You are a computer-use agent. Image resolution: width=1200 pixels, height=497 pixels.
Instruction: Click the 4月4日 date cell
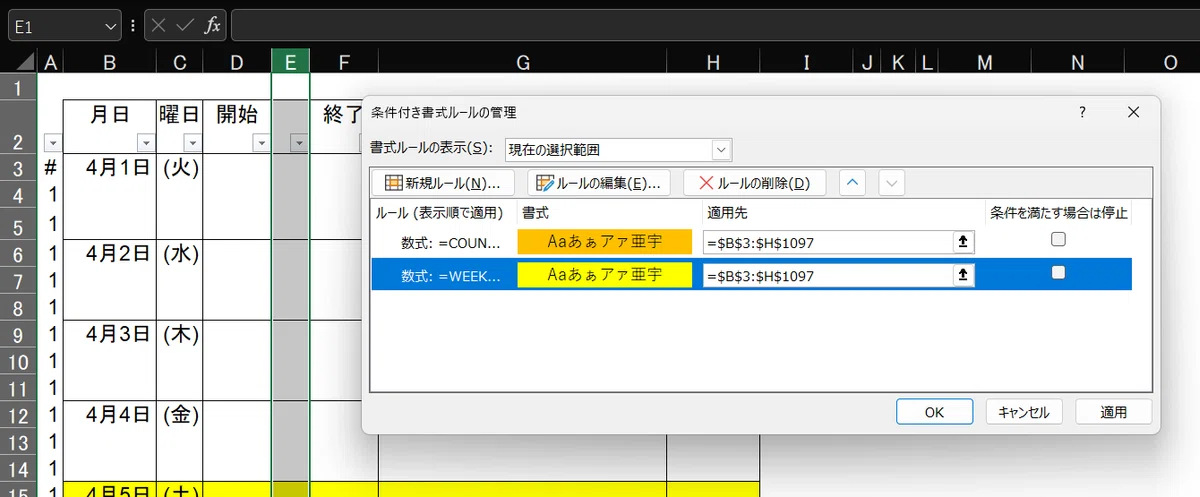tap(109, 413)
